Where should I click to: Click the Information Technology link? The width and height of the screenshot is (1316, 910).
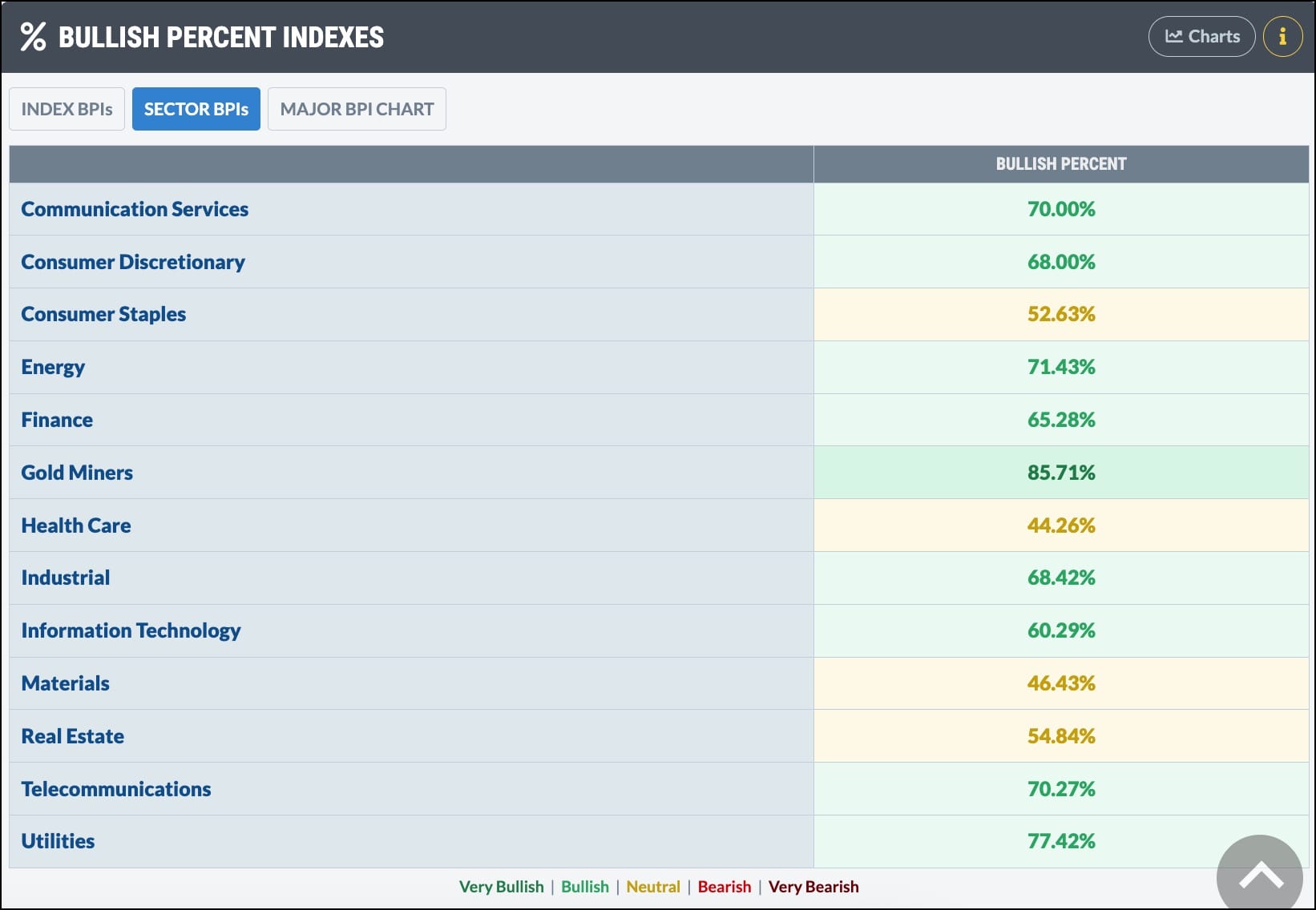pos(131,630)
